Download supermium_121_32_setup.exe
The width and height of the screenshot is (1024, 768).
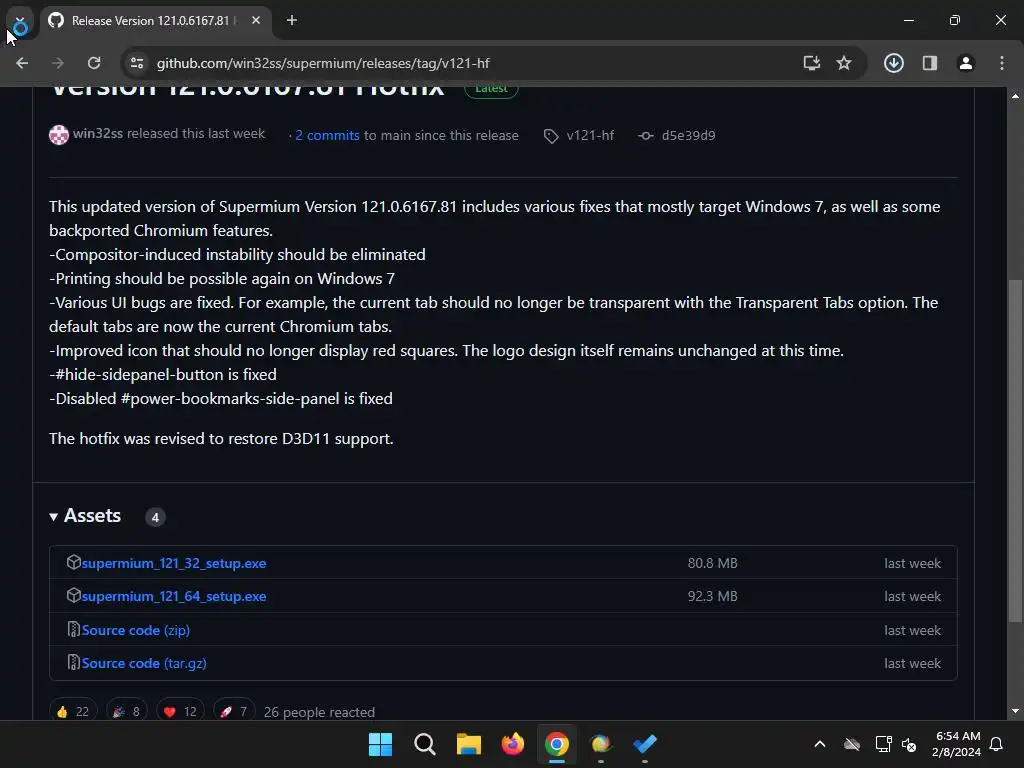[174, 563]
